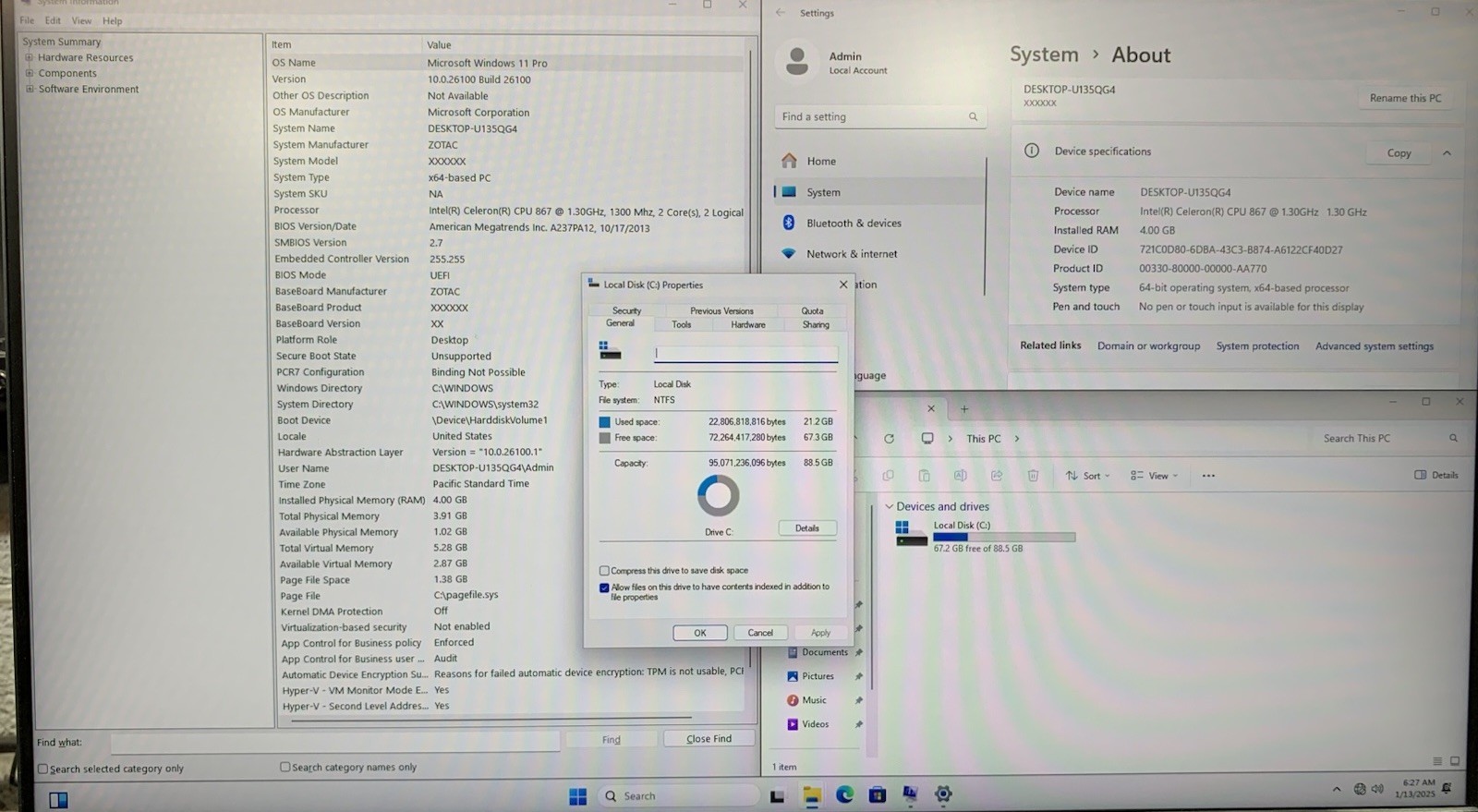Expand Hardware Resources tree node
1478x812 pixels.
pyautogui.click(x=30, y=57)
